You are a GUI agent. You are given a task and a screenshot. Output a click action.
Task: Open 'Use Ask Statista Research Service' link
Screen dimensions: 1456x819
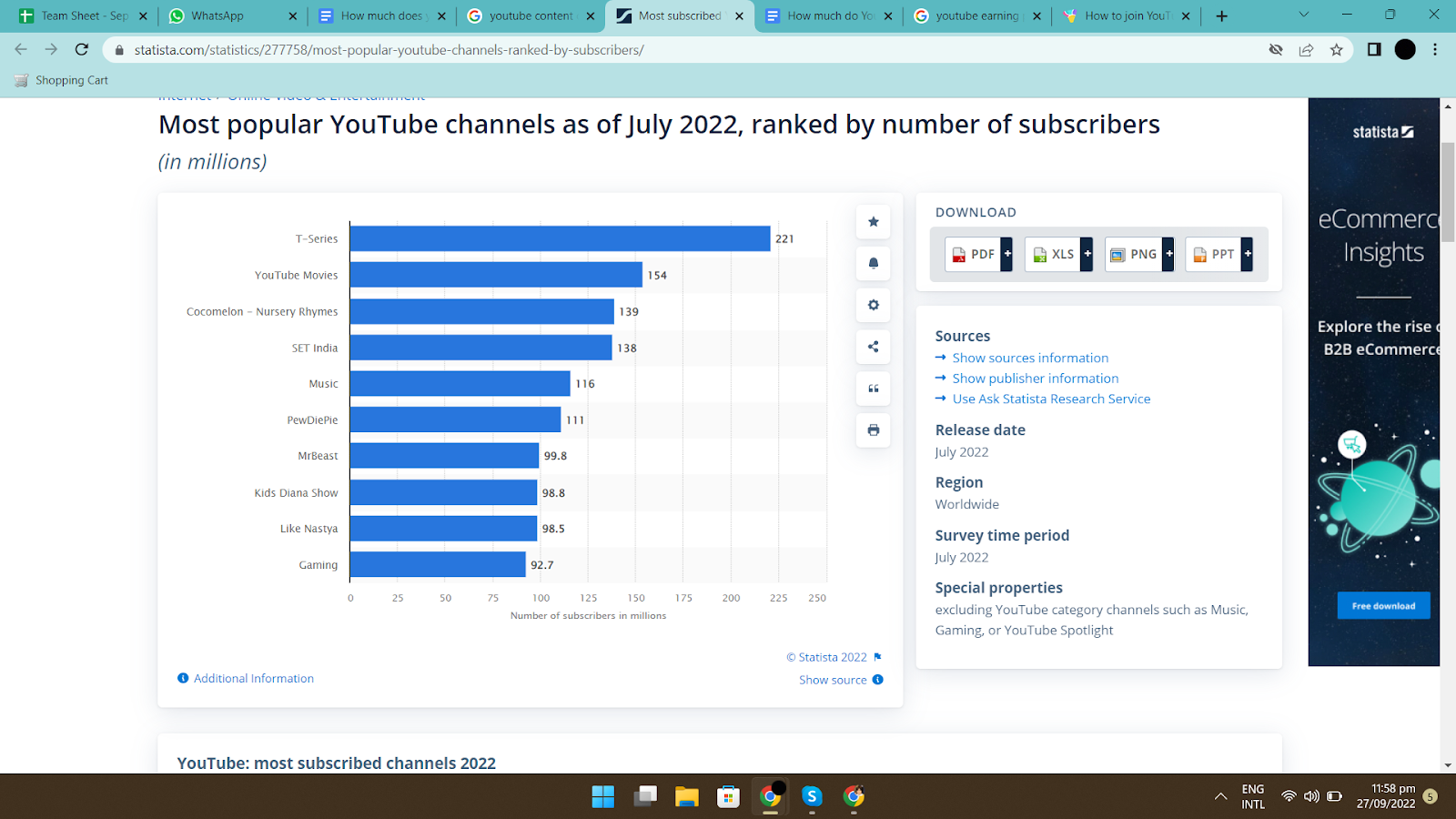1051,399
